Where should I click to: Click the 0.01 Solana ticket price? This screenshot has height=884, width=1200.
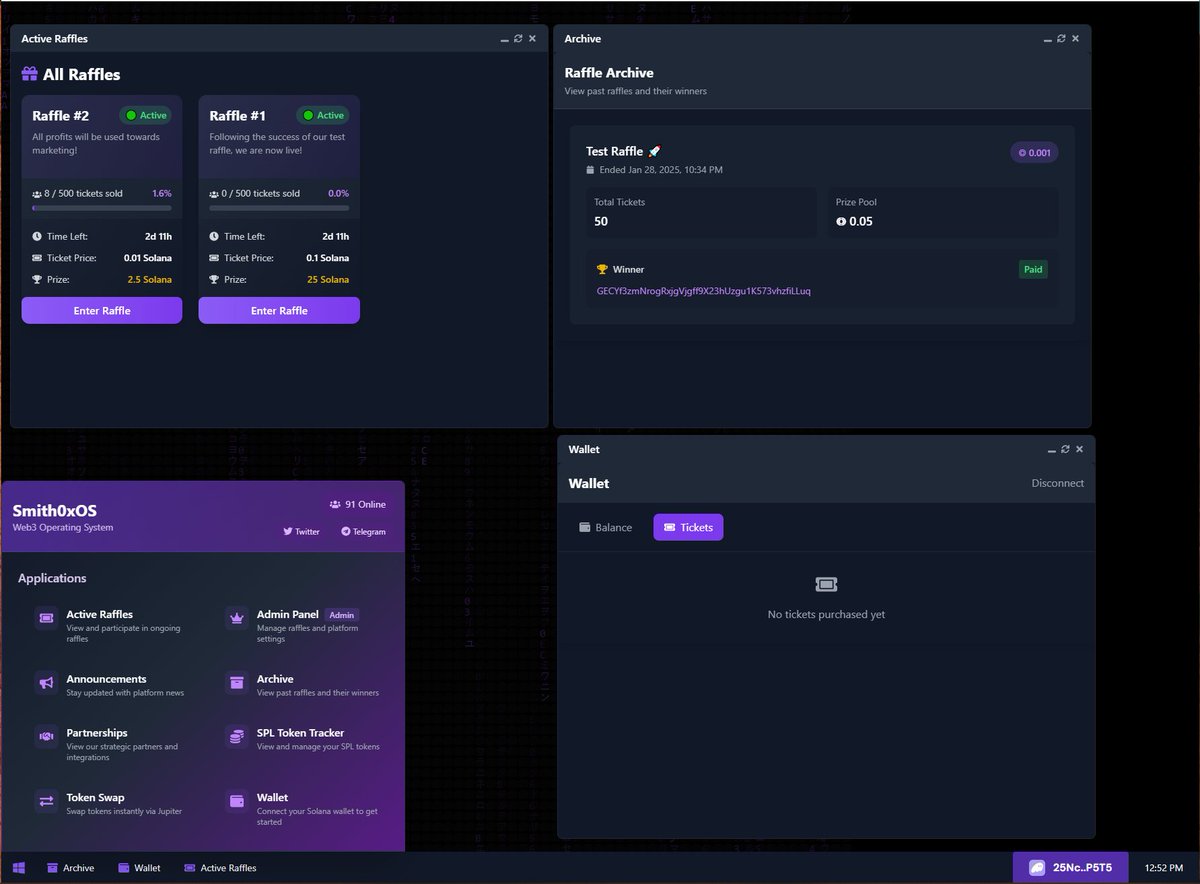point(148,258)
